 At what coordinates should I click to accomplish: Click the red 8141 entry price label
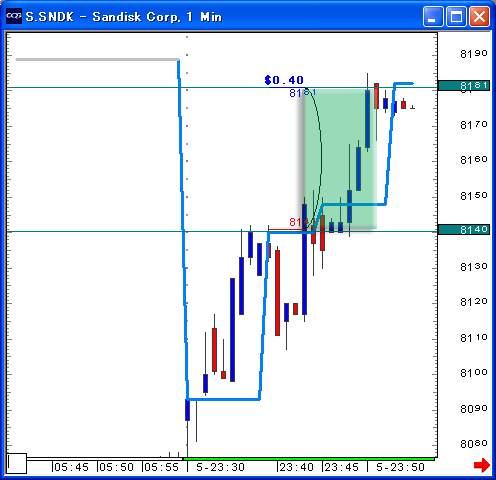point(300,222)
